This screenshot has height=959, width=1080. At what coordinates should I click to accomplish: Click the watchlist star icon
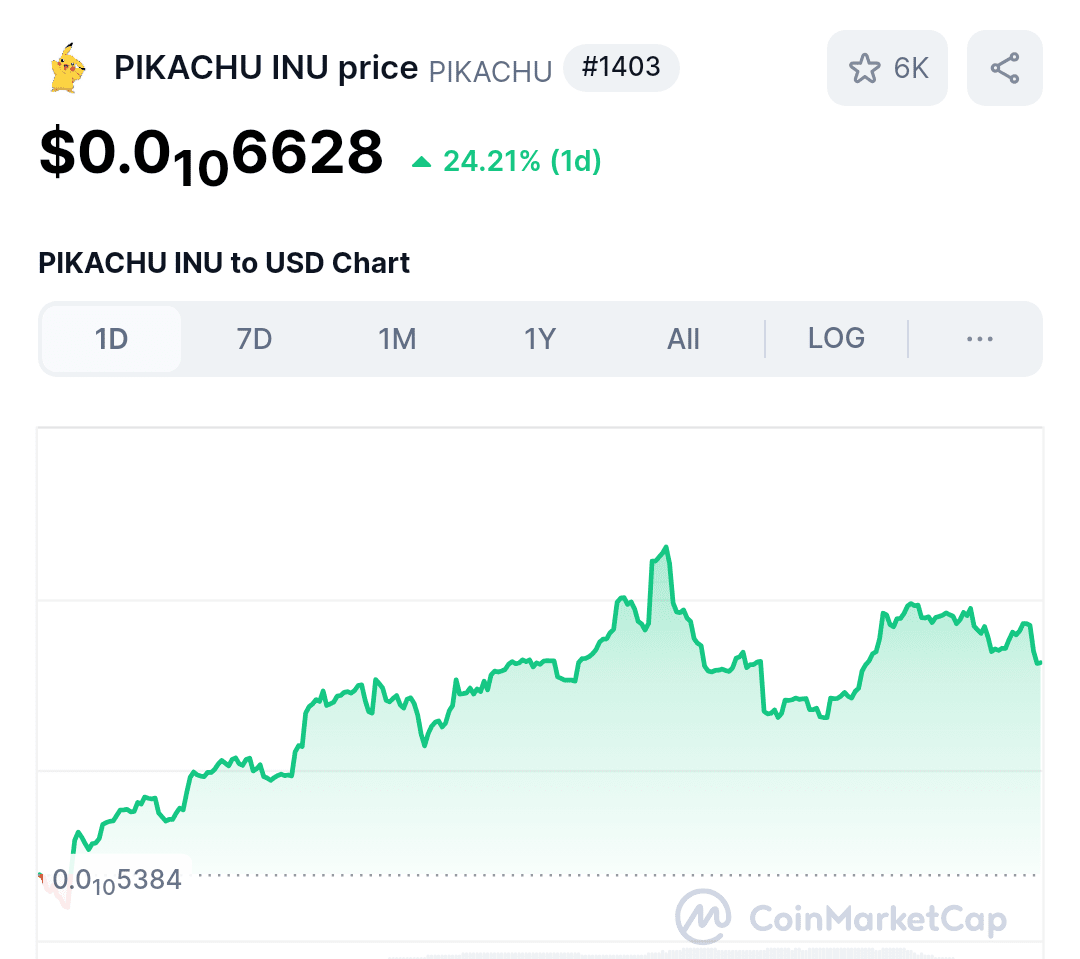864,68
